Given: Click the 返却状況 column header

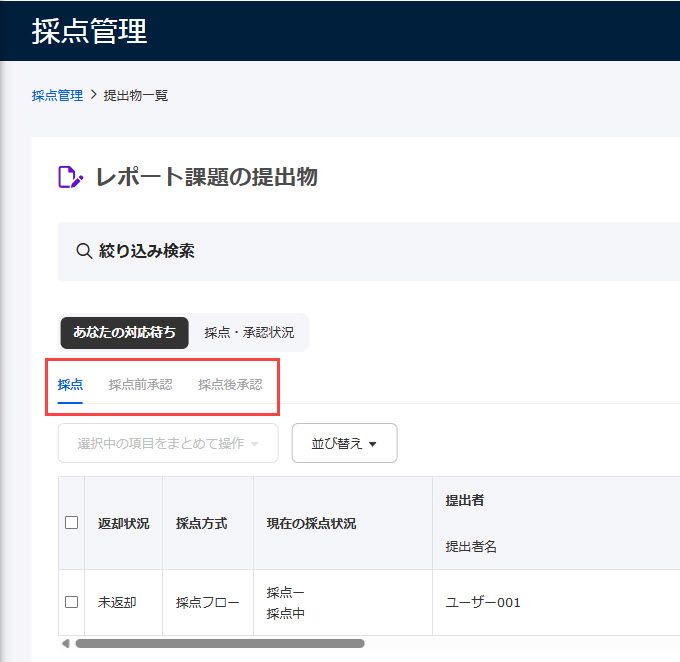Looking at the screenshot, I should (124, 523).
